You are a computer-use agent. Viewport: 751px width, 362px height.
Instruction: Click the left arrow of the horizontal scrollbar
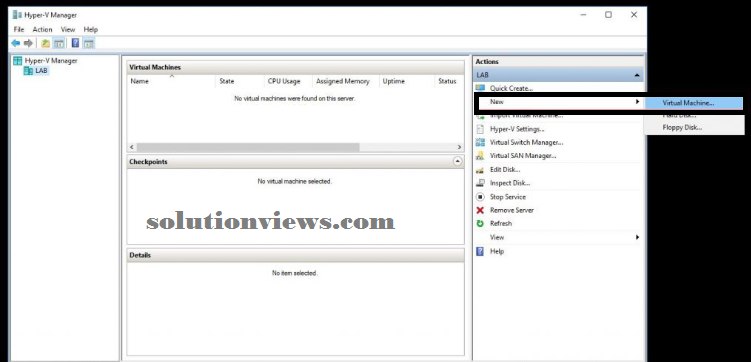132,147
